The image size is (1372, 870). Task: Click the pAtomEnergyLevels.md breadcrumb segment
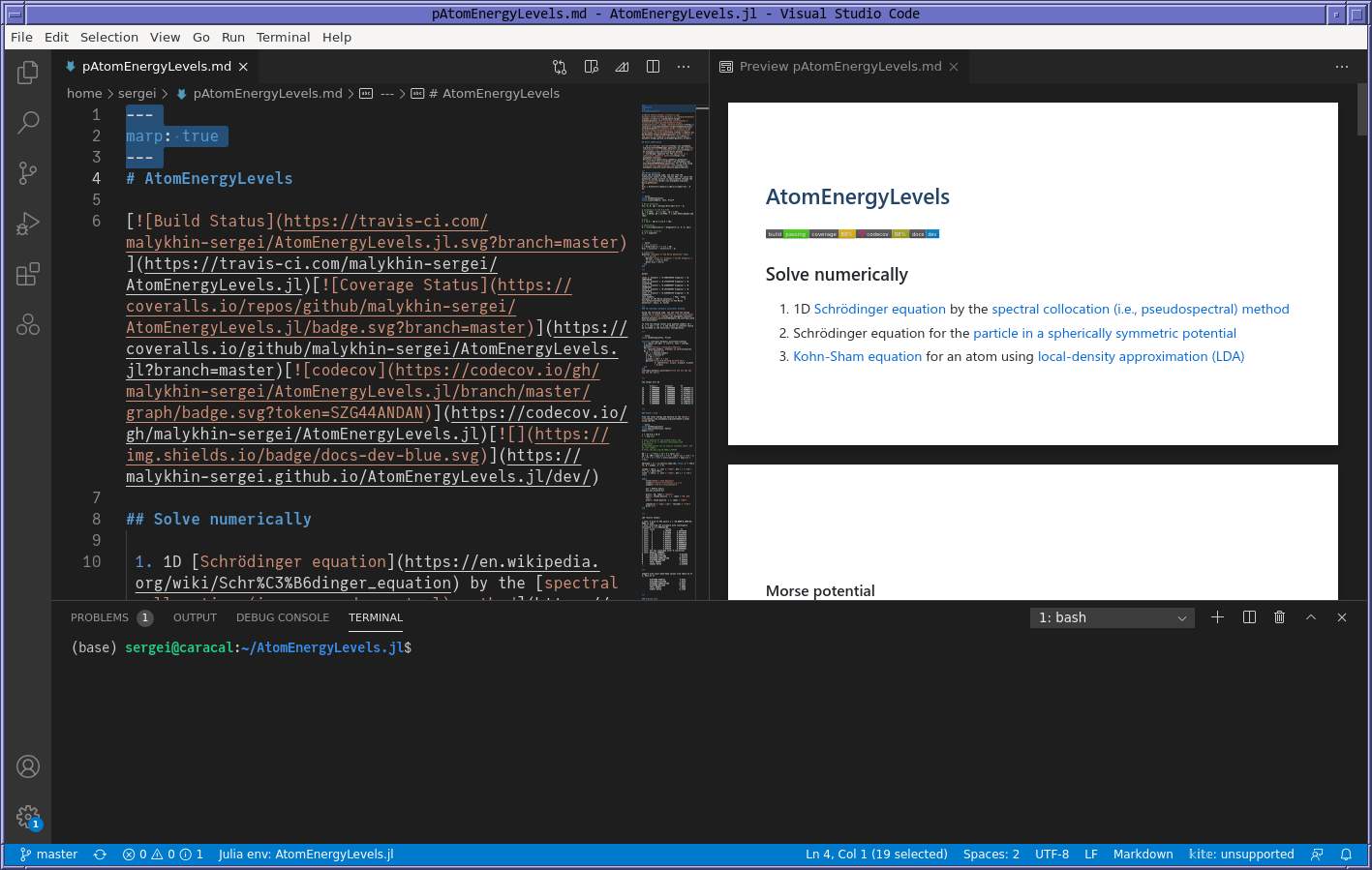click(259, 94)
